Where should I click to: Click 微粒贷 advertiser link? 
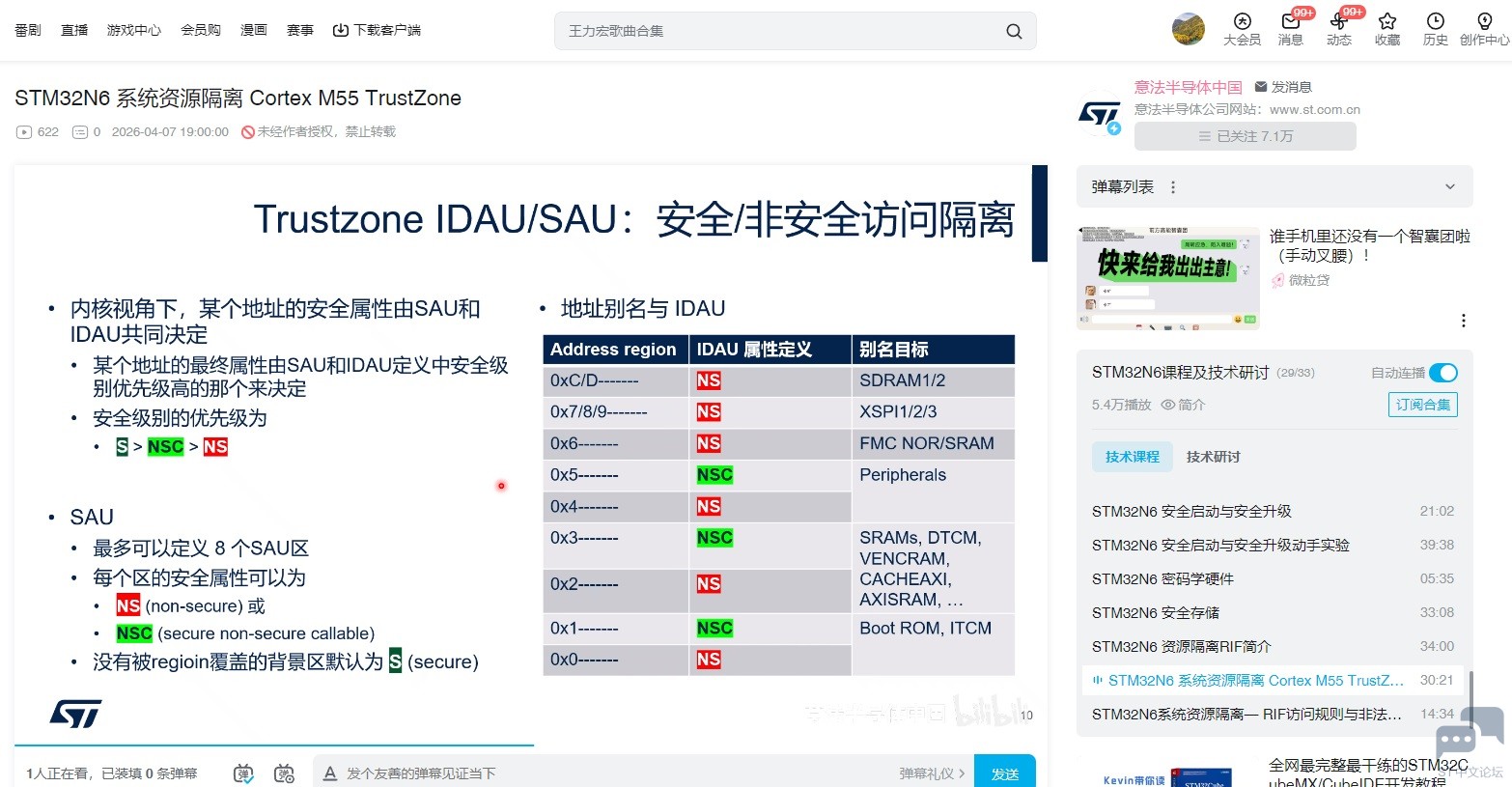click(1309, 280)
